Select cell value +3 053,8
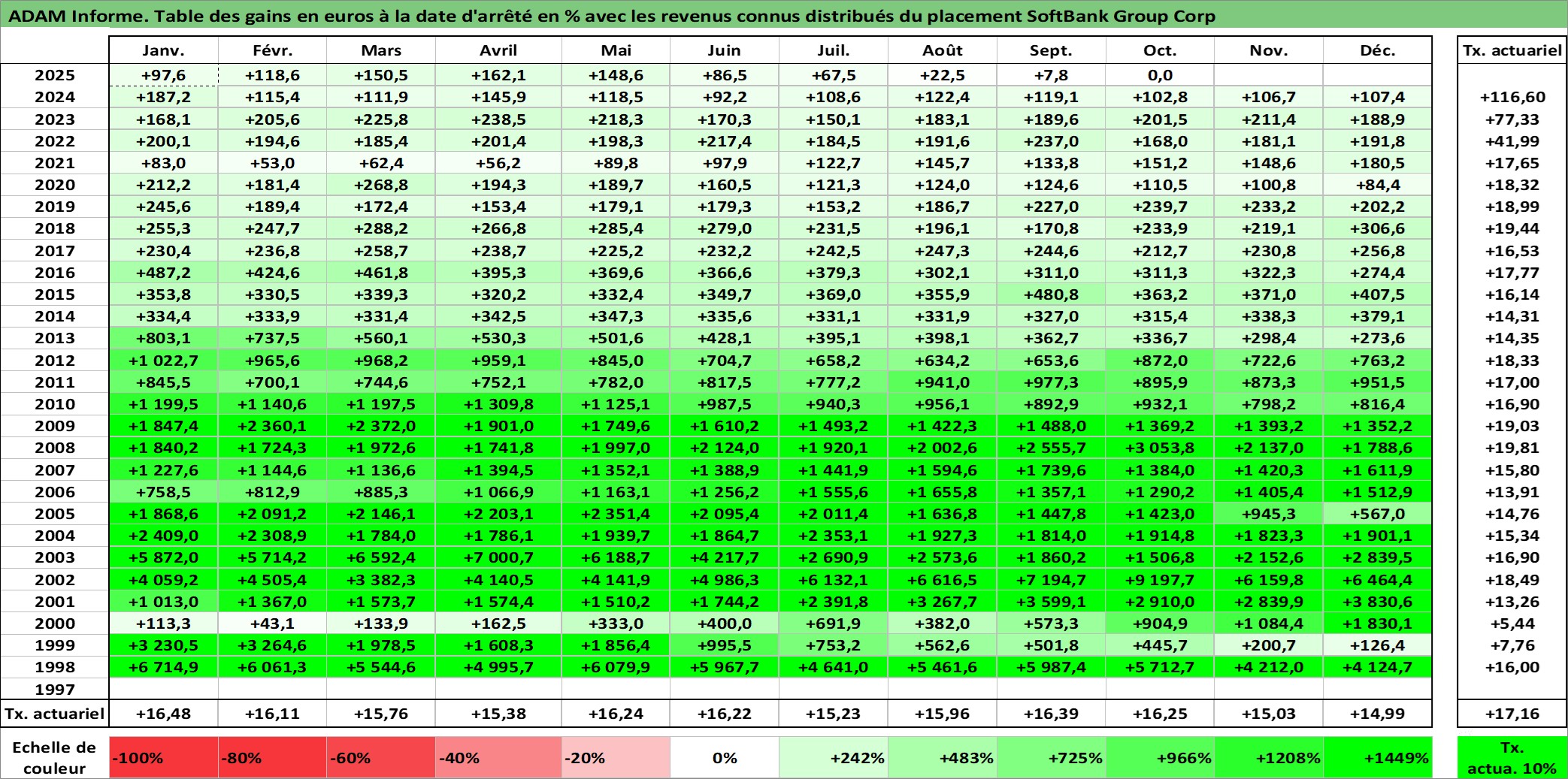The width and height of the screenshot is (1568, 779). point(1160,448)
